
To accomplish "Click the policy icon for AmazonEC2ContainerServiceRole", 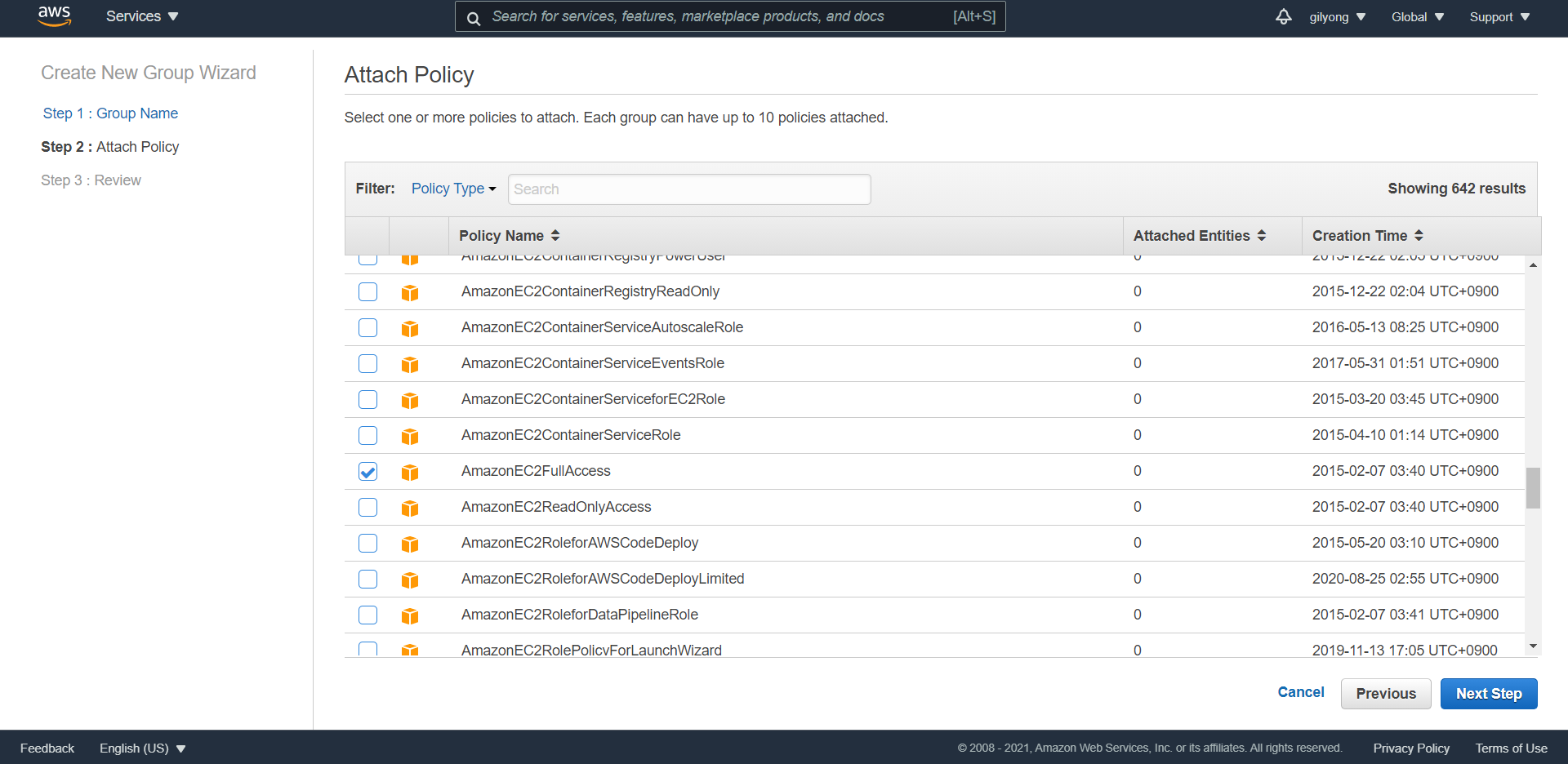I will click(x=410, y=436).
